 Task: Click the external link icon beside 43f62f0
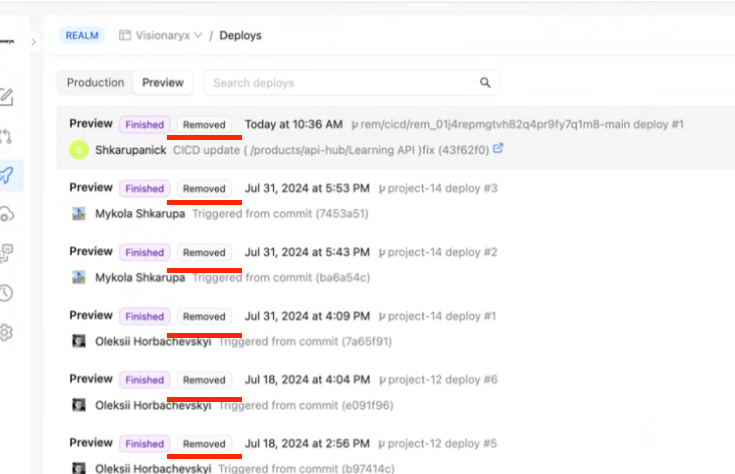(499, 149)
